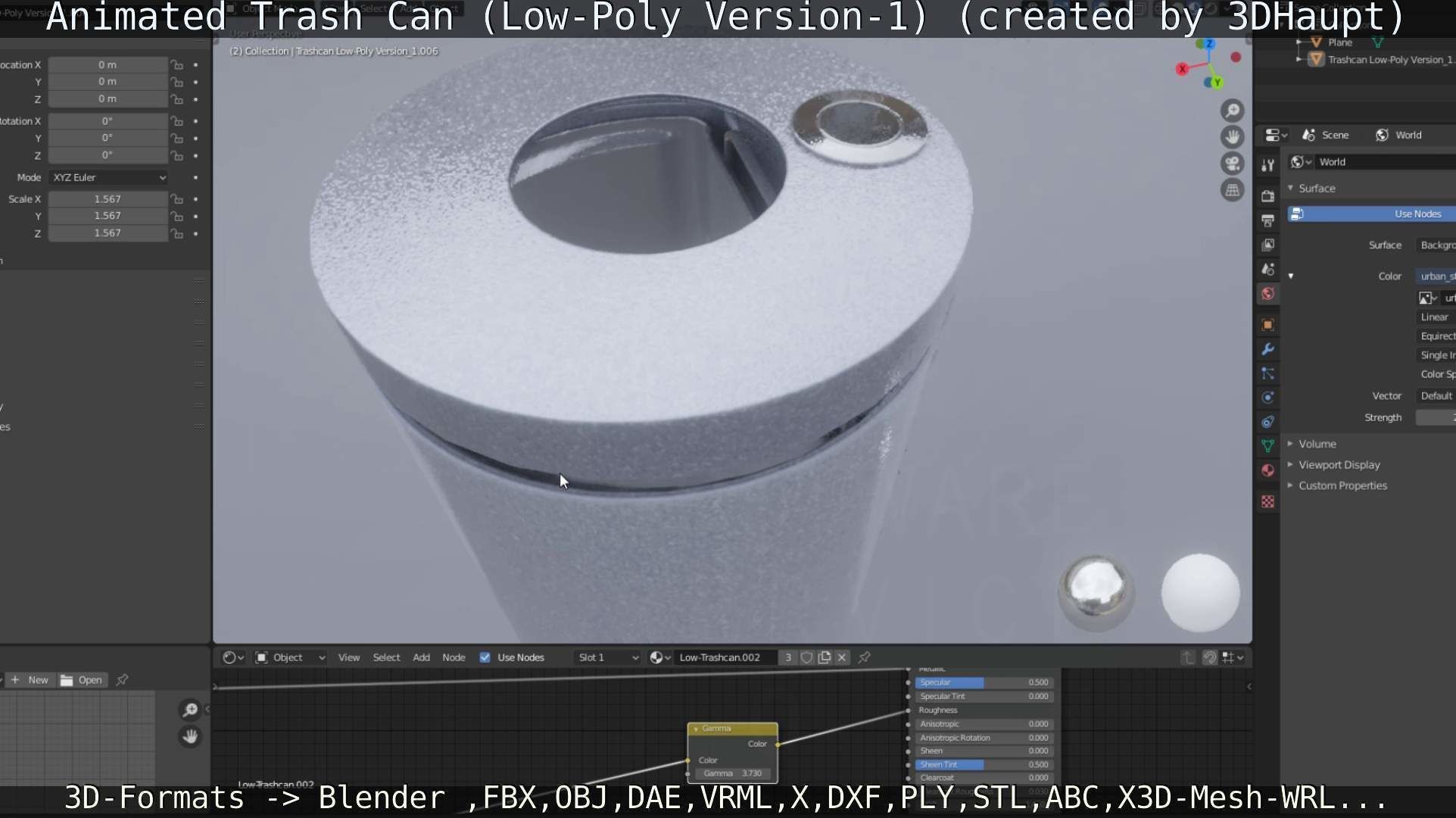Open the Material properties tab
The image size is (1456, 818).
(x=1267, y=470)
